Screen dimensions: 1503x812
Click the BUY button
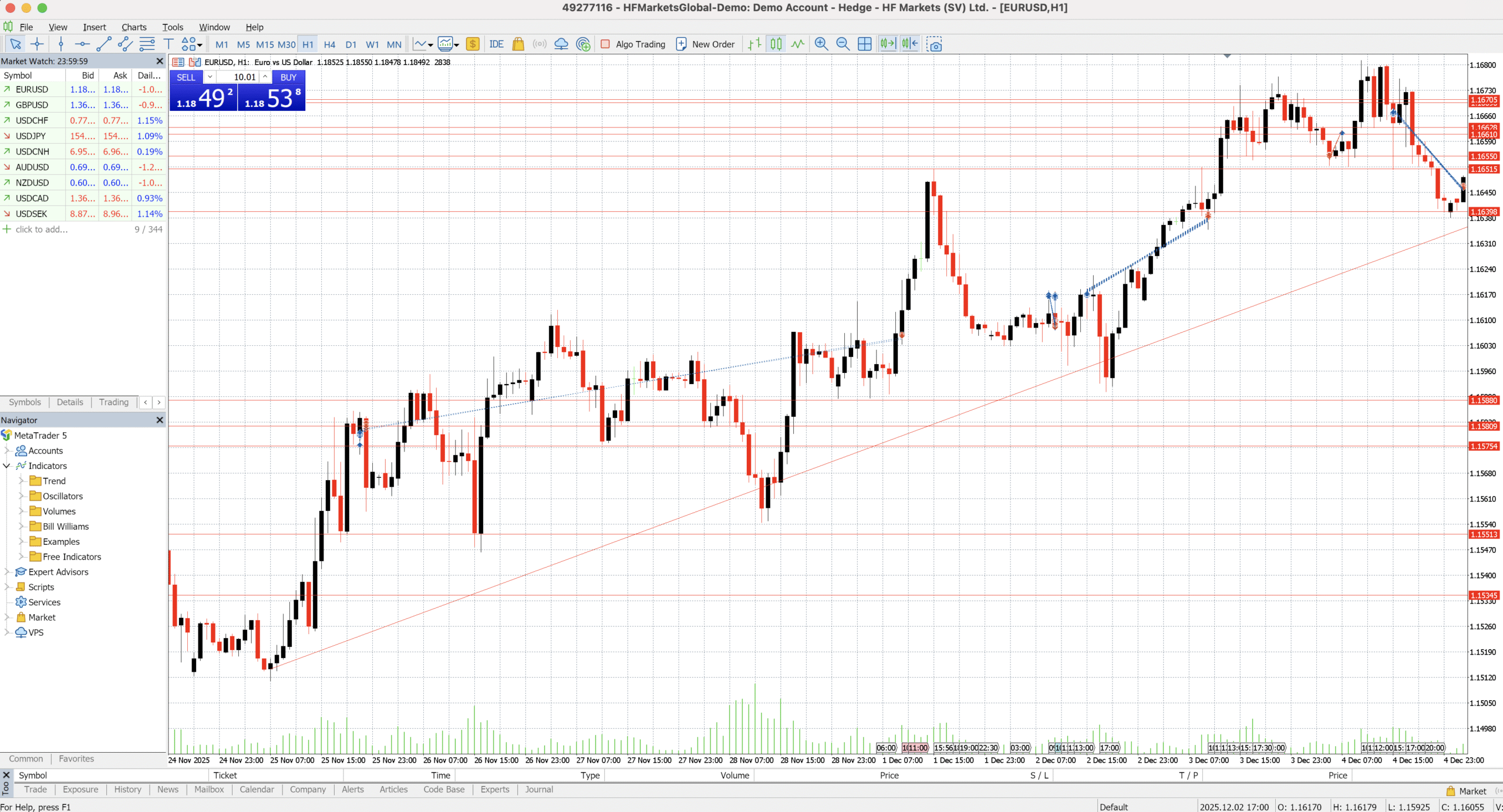click(x=288, y=77)
